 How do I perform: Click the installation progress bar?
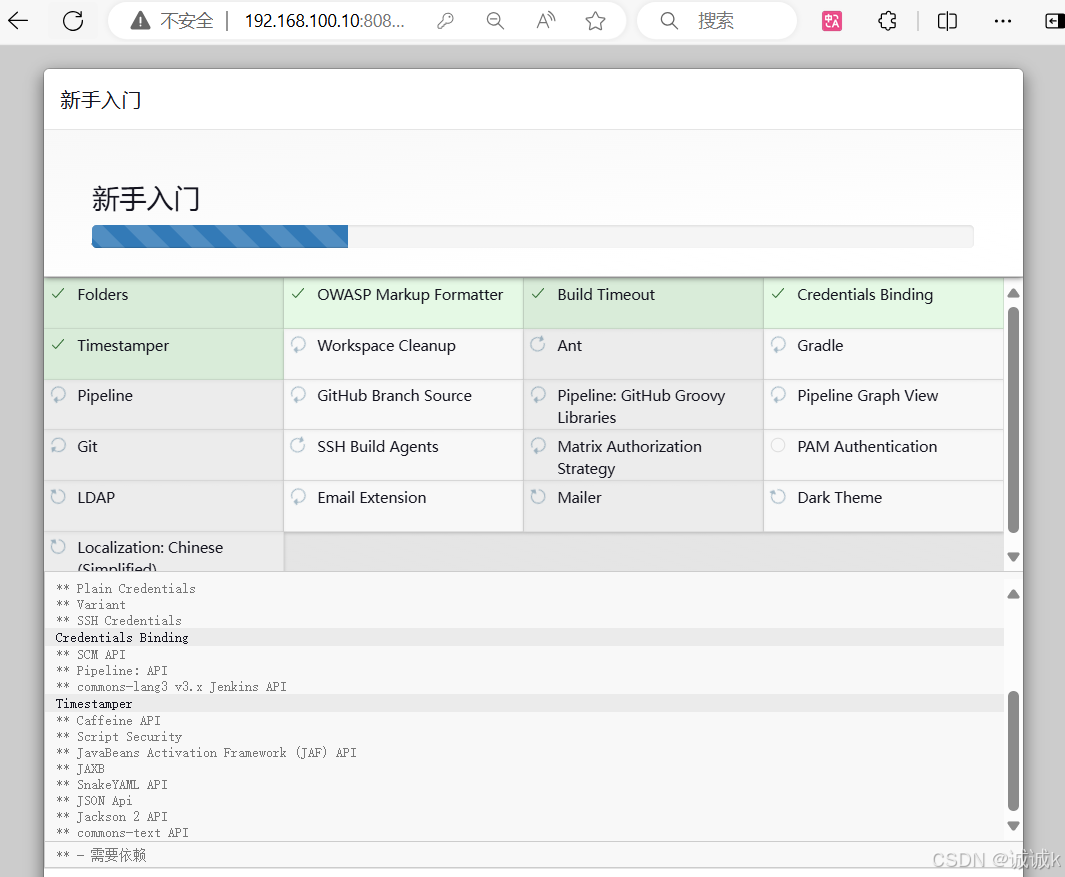[532, 236]
